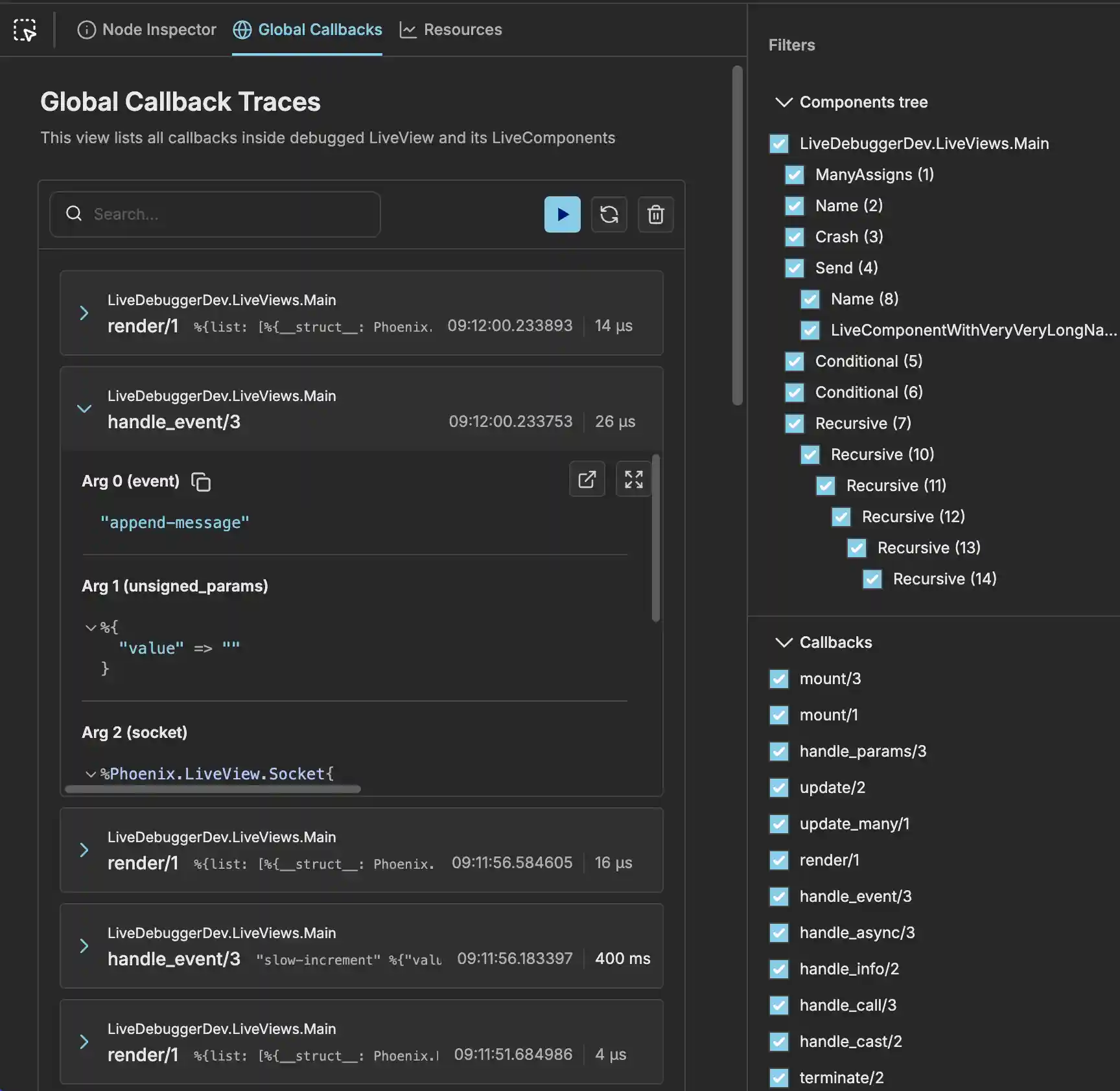Toggle Recursive (12) checkbox
1120x1091 pixels.
click(841, 517)
